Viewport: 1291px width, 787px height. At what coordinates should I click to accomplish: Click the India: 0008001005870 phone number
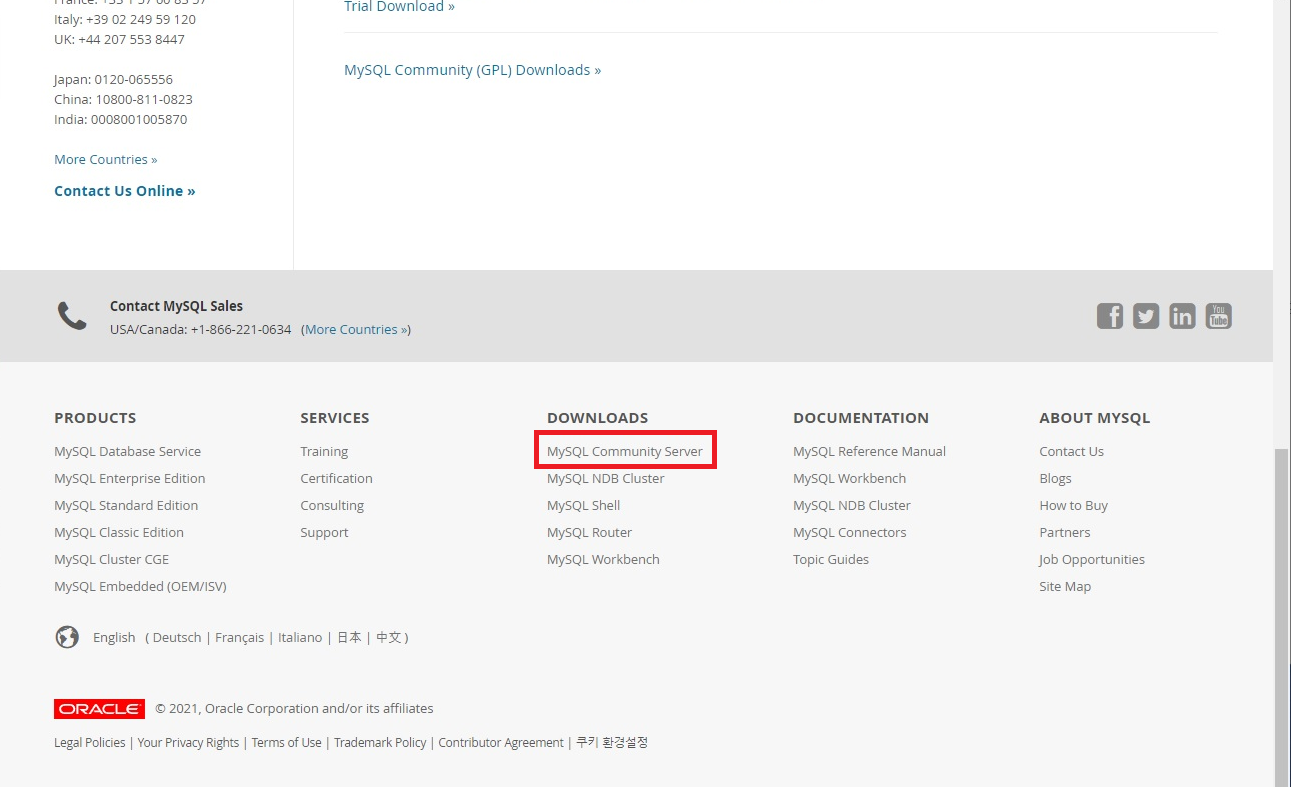(x=120, y=120)
